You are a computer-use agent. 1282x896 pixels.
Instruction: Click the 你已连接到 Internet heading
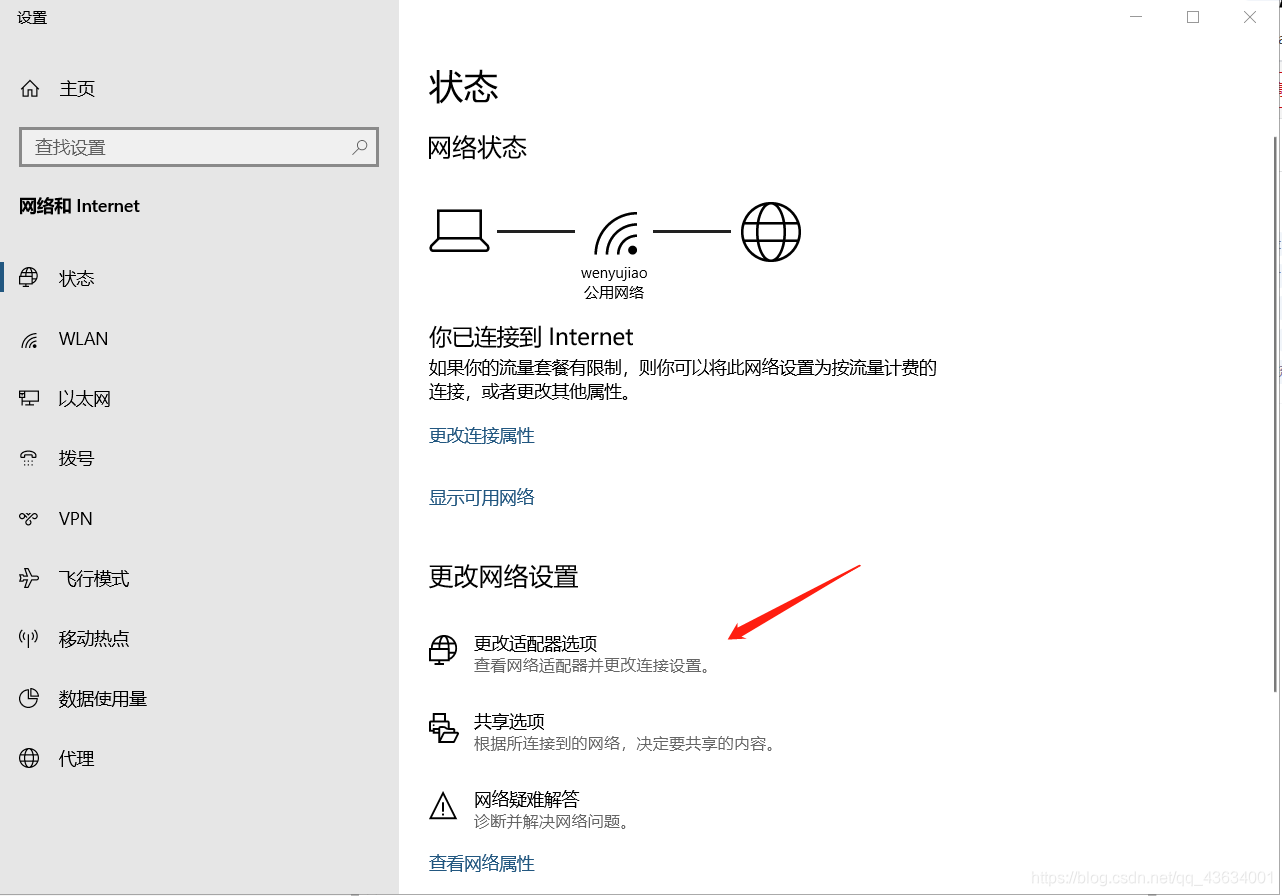531,337
